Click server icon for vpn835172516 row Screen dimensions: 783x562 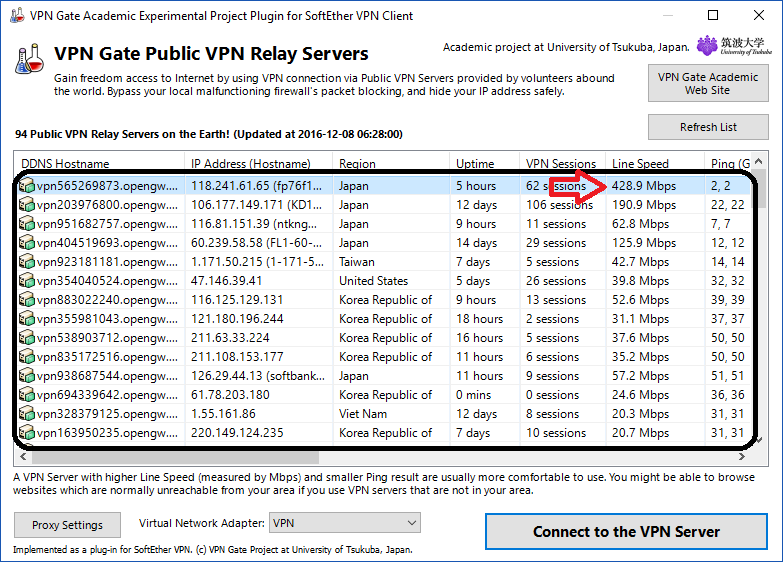click(x=27, y=357)
